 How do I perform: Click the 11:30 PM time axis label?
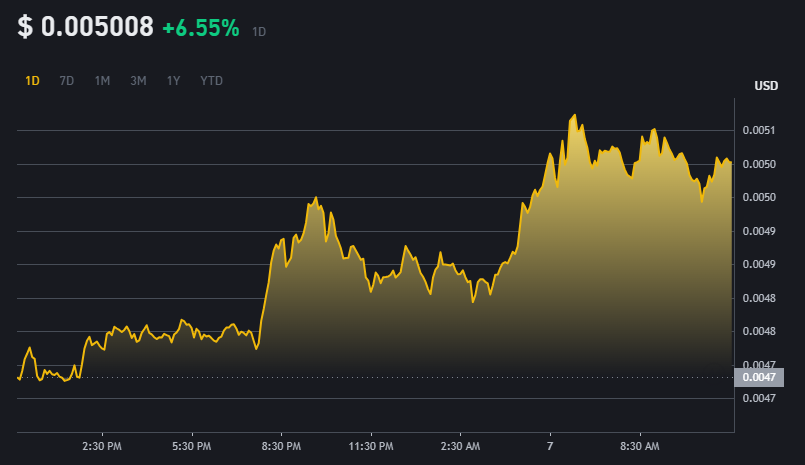(371, 446)
